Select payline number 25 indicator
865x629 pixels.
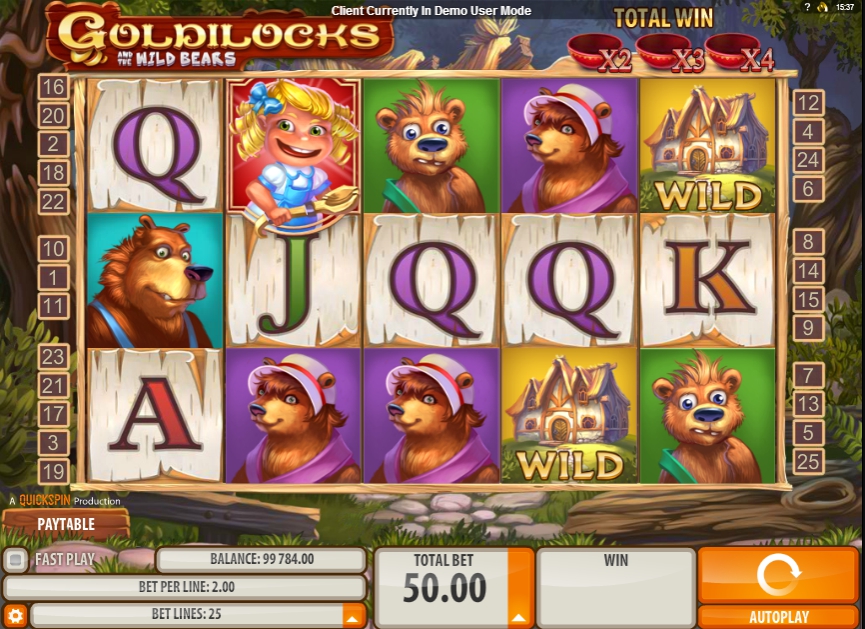pos(808,461)
